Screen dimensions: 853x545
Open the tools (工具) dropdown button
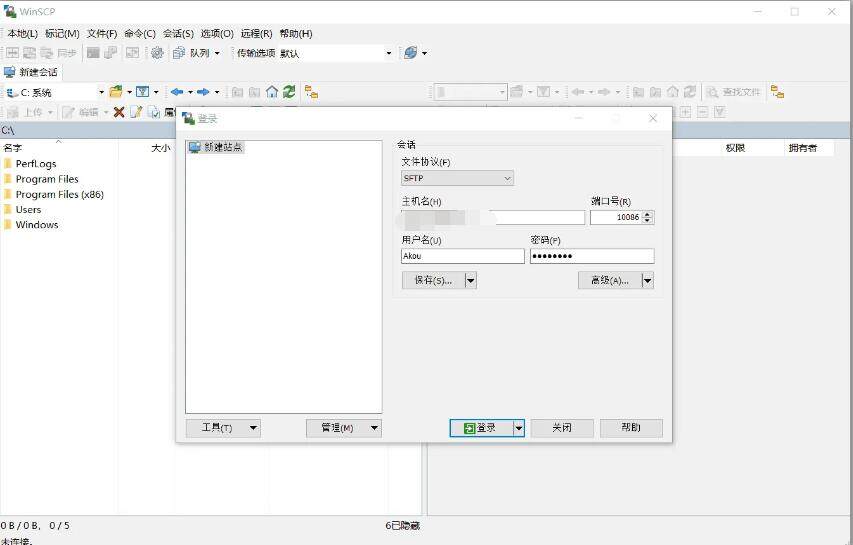[223, 428]
